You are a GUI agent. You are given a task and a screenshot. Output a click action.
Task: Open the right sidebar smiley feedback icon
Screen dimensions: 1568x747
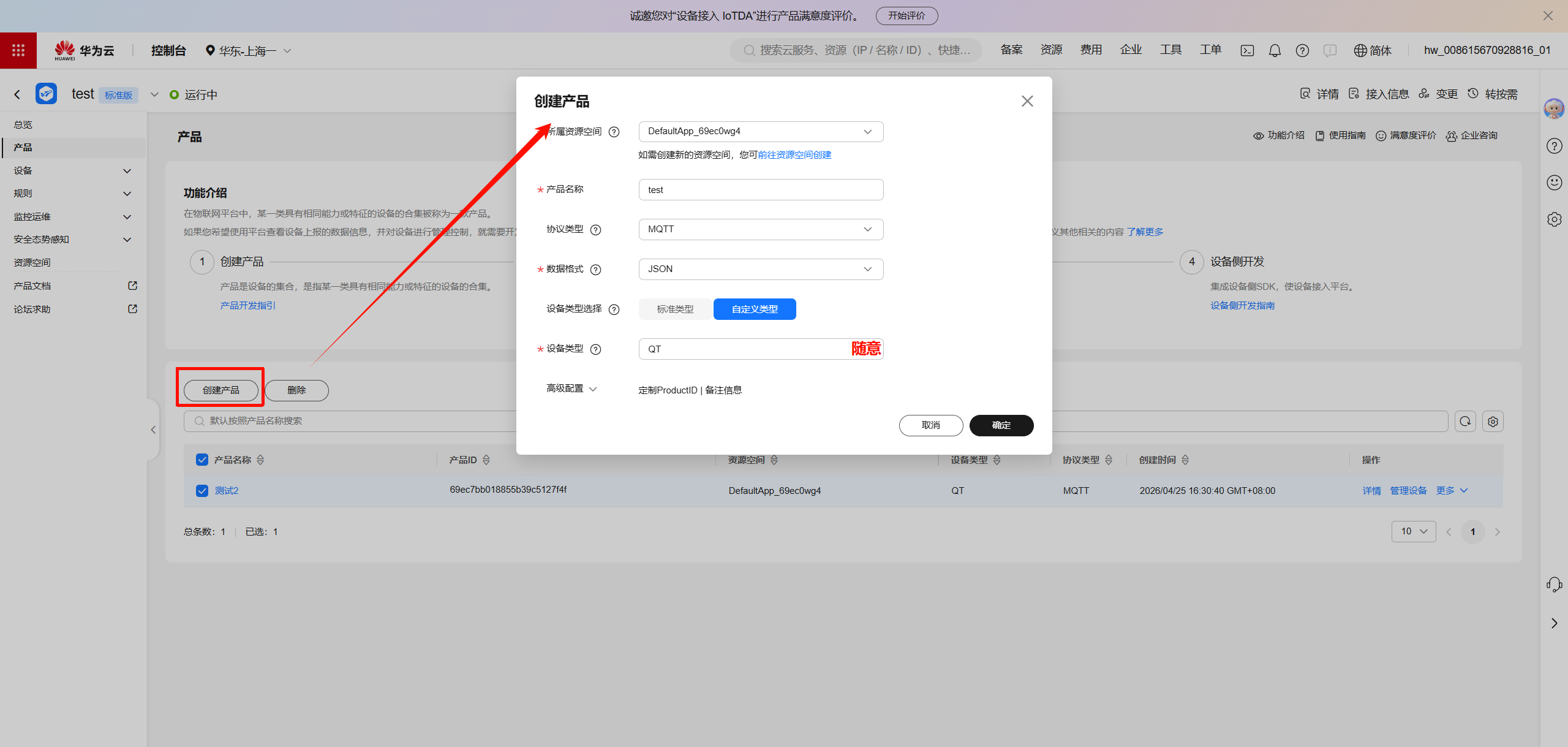(1554, 182)
